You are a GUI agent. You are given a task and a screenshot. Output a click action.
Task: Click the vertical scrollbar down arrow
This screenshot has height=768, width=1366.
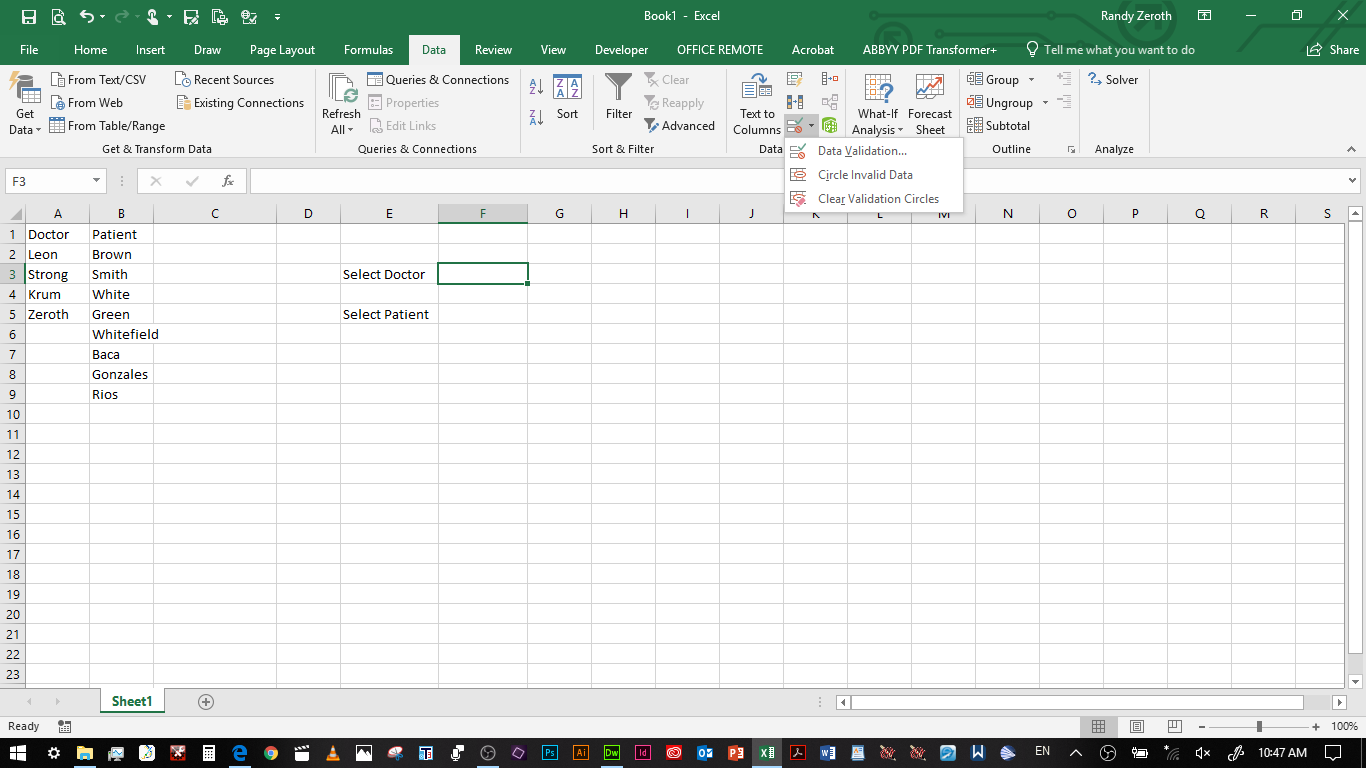[1356, 681]
